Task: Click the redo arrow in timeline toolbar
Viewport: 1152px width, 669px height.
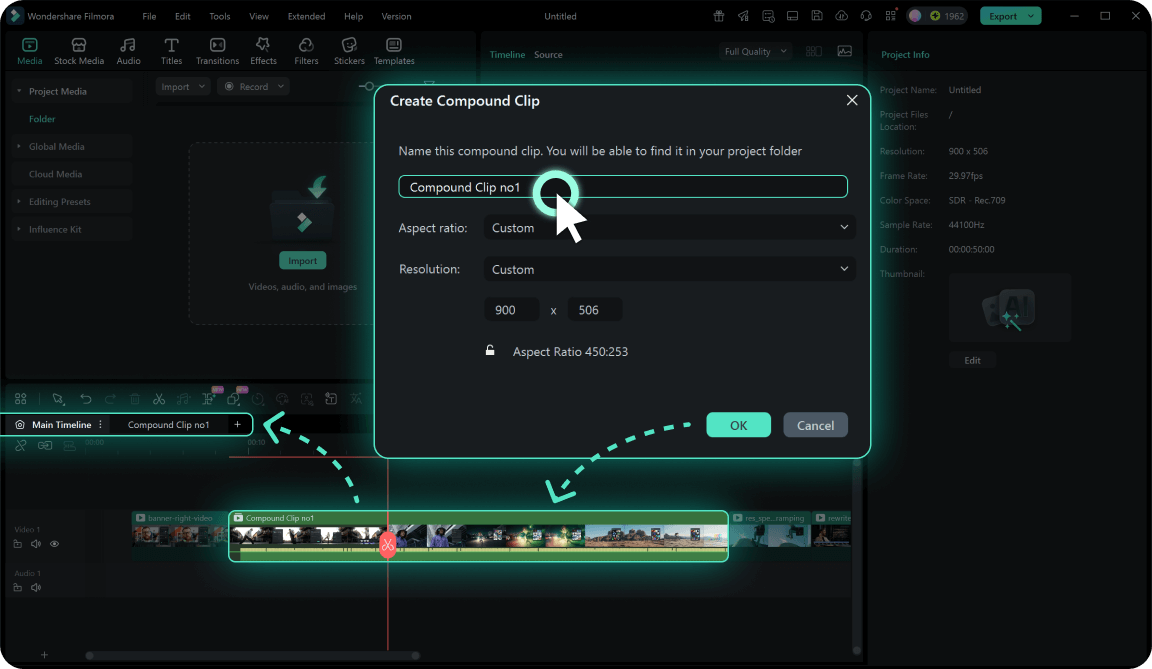Action: pyautogui.click(x=110, y=399)
